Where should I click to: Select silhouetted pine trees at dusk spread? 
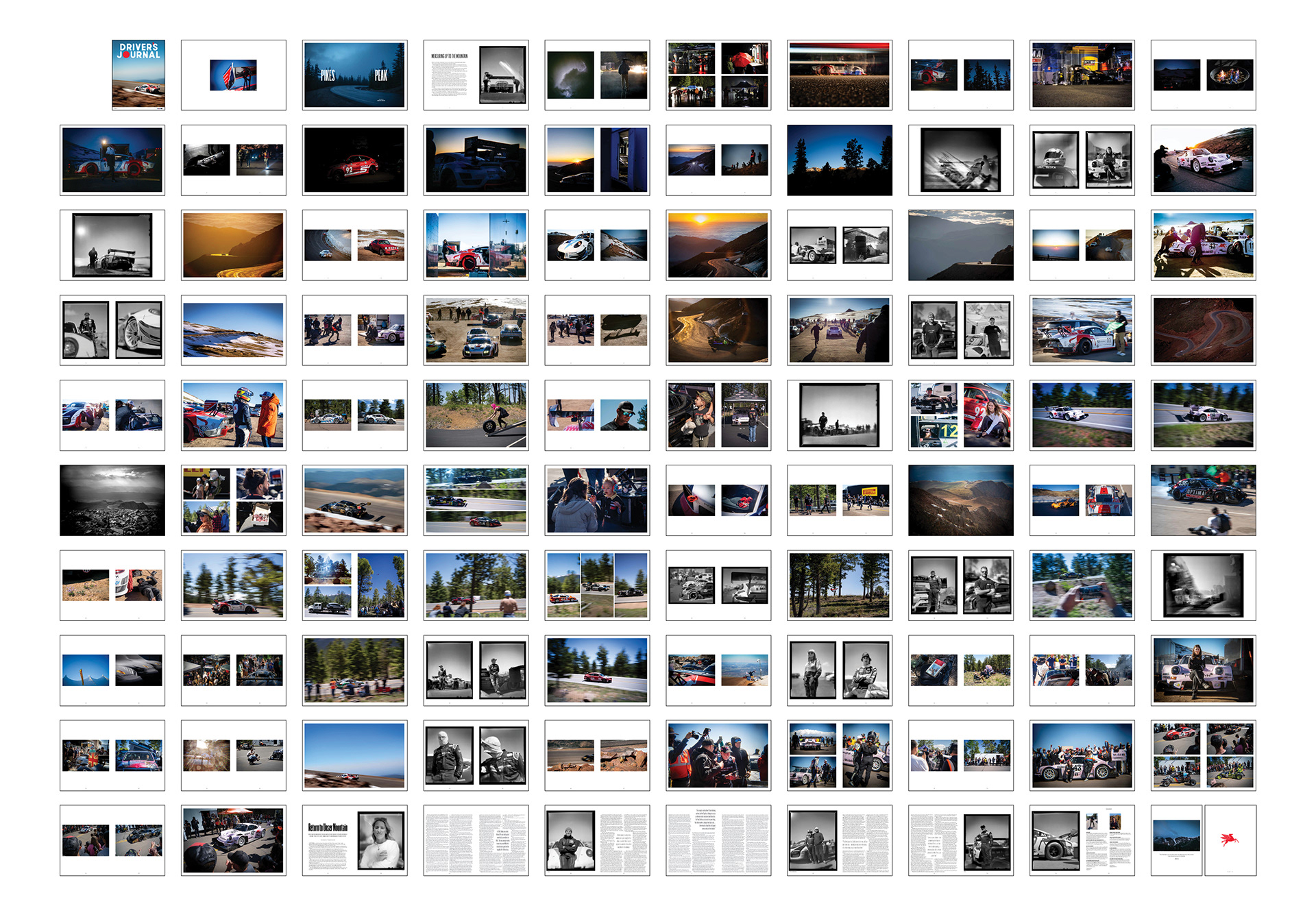[839, 160]
